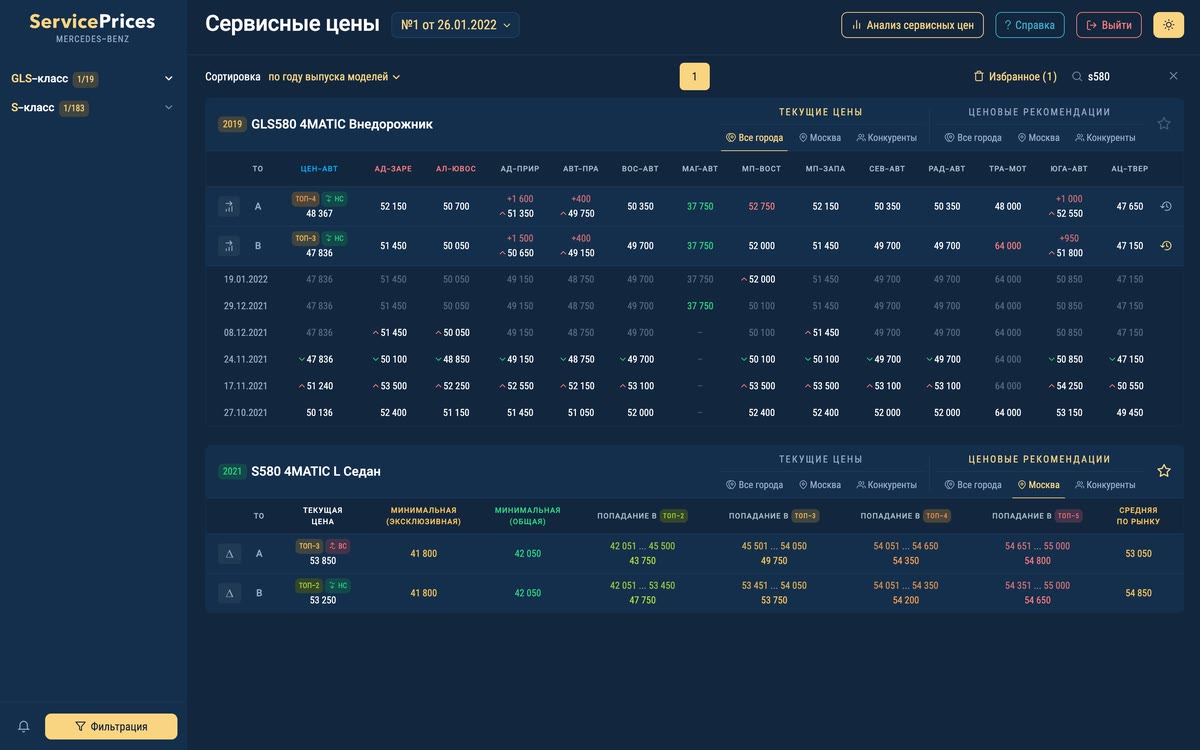The image size is (1200, 750).
Task: Select Все города under GLS580 Ценовые рекомендации
Action: [973, 138]
